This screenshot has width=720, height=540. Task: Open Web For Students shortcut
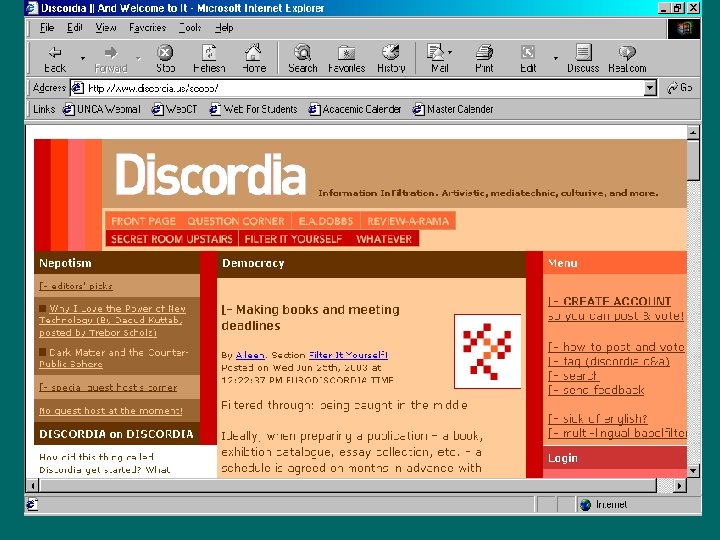(253, 109)
